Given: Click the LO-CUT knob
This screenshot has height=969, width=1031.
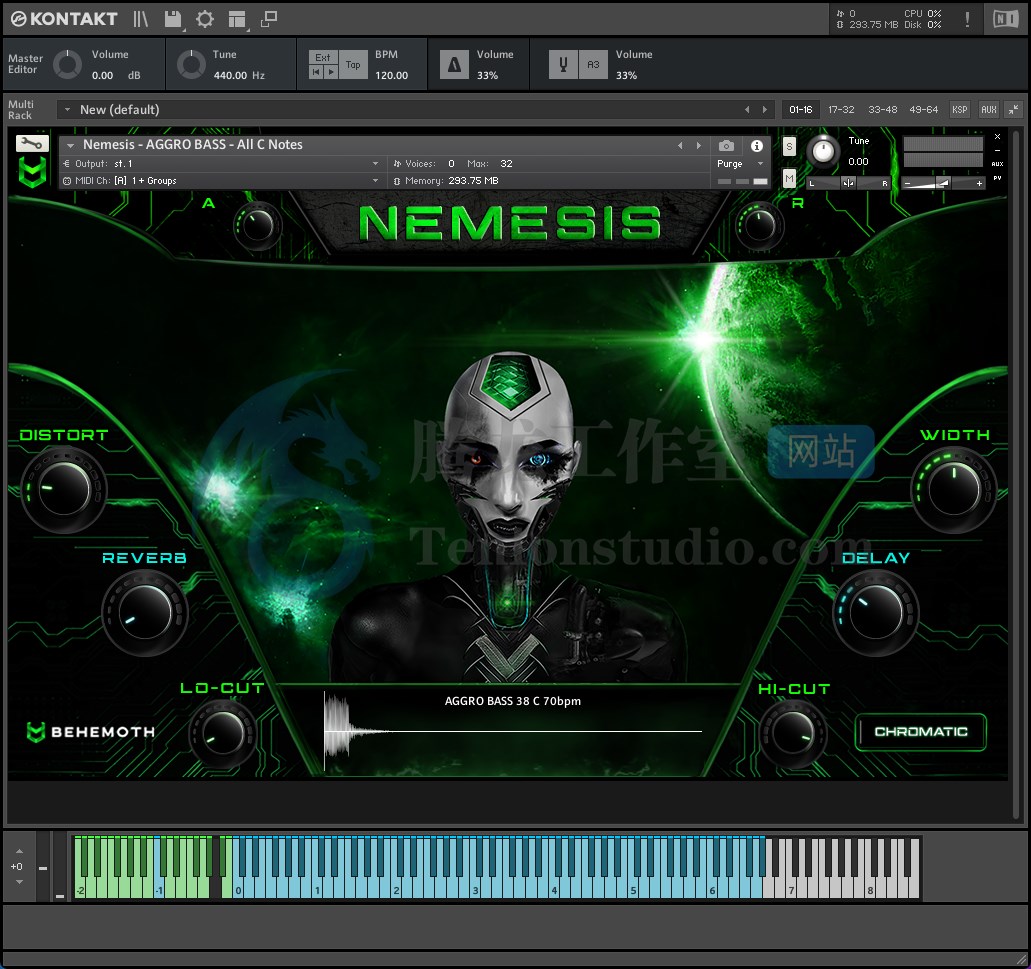Looking at the screenshot, I should click(223, 732).
